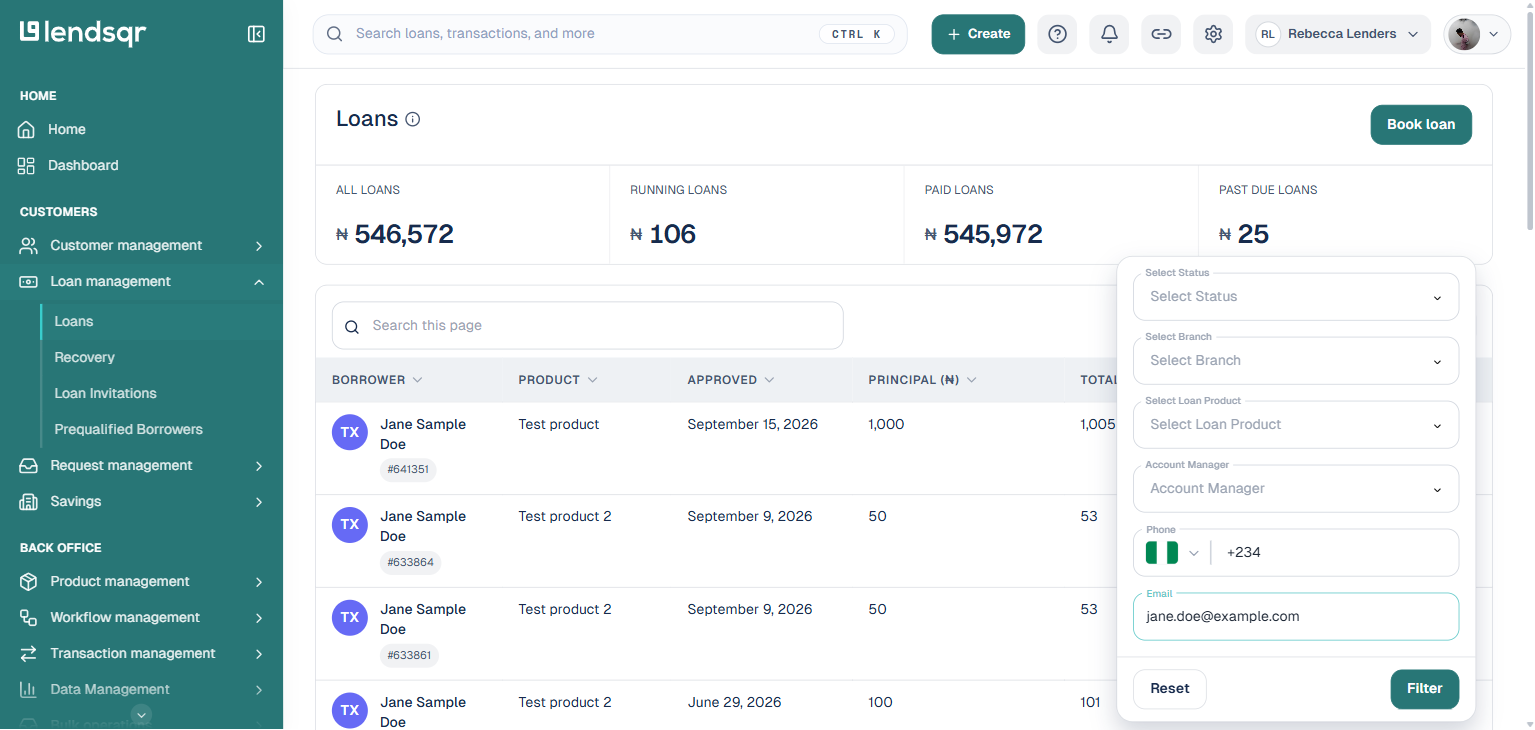Go to Prequalified Borrowers in the sidebar
Image resolution: width=1535 pixels, height=730 pixels.
click(x=129, y=429)
